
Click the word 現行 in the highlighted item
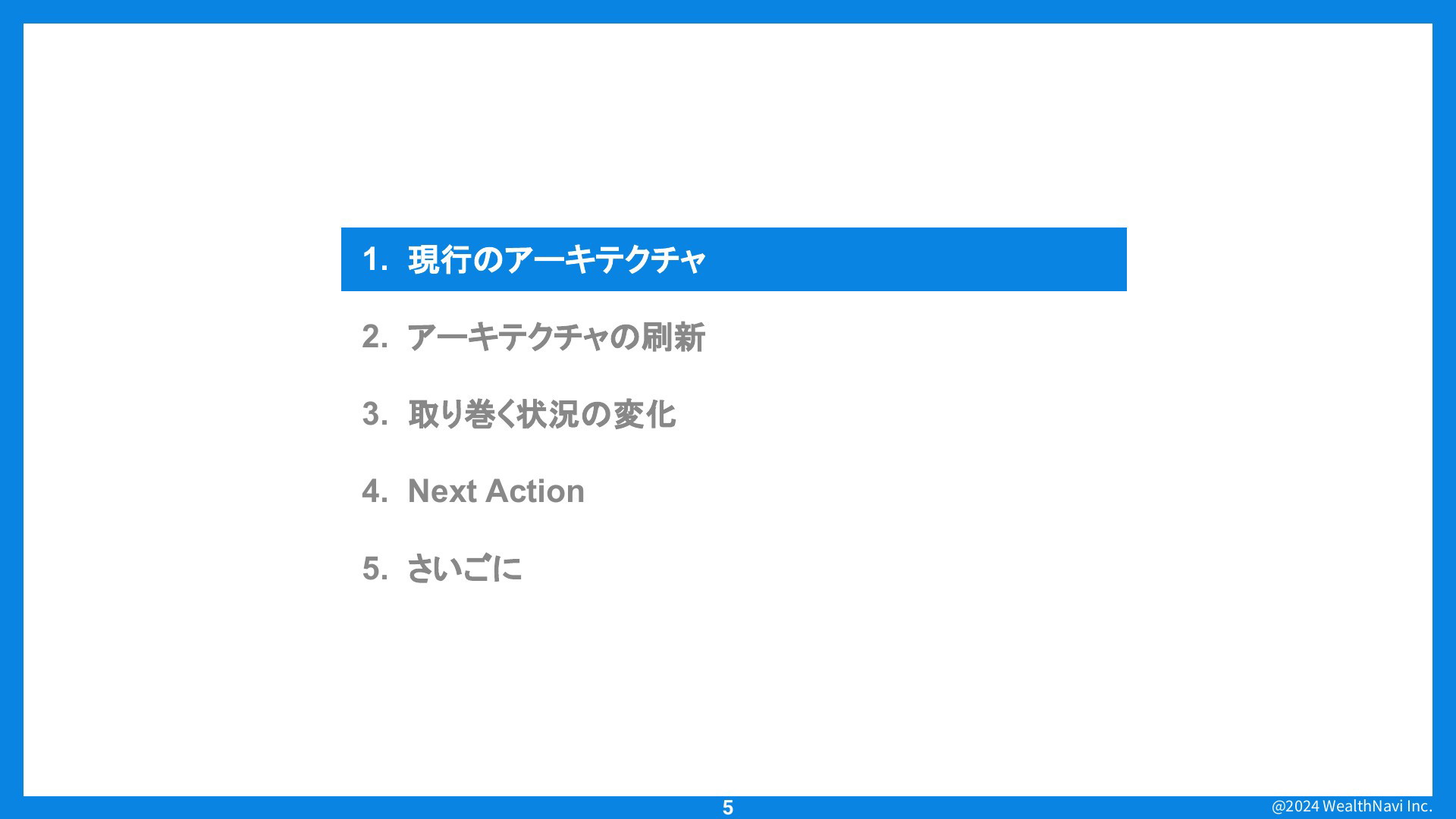(x=440, y=260)
